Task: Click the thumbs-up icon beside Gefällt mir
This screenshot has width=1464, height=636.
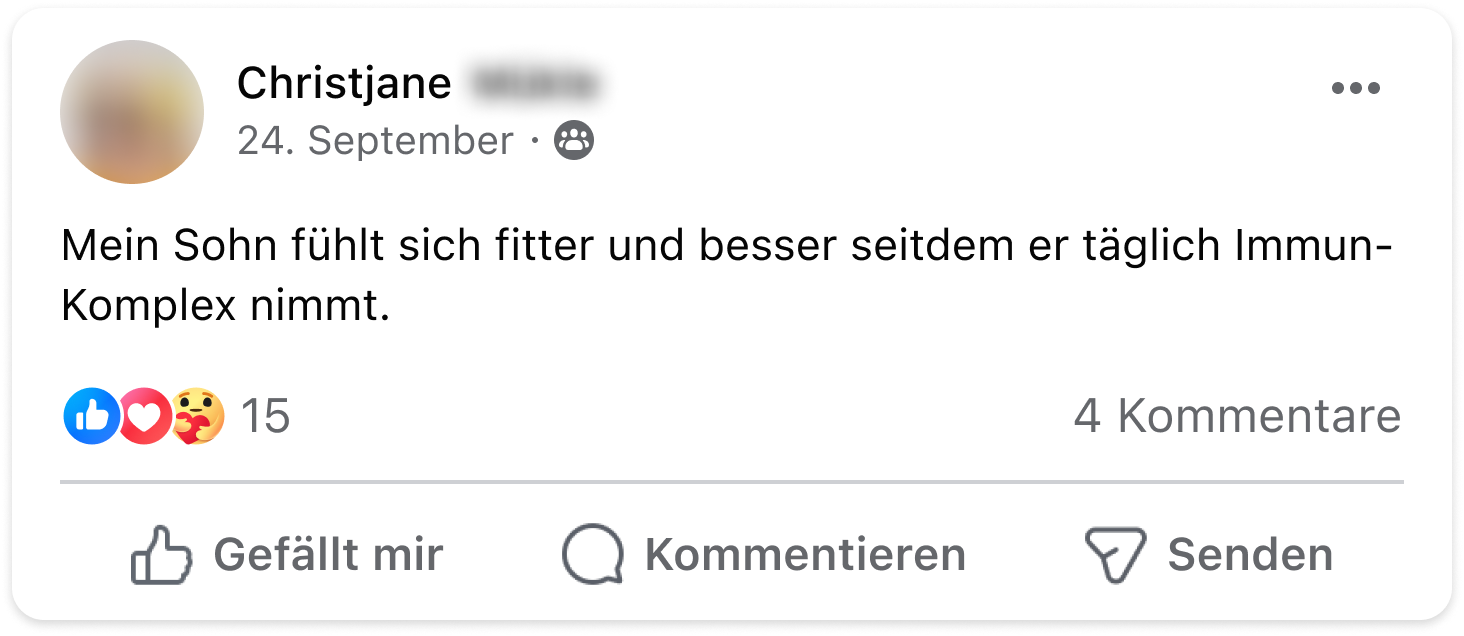Action: [x=160, y=556]
